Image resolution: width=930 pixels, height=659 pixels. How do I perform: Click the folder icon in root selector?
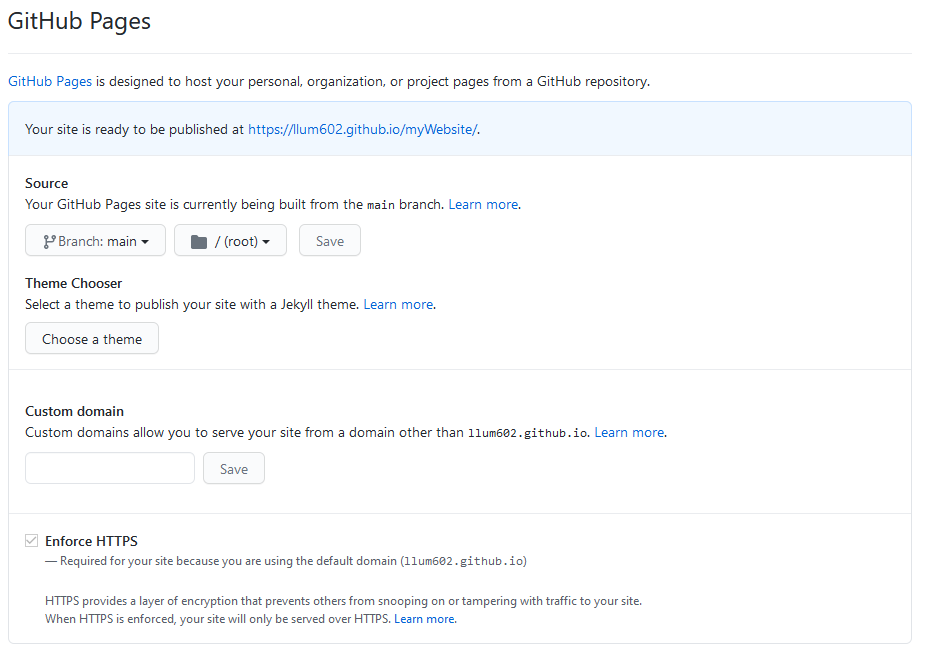[x=199, y=241]
